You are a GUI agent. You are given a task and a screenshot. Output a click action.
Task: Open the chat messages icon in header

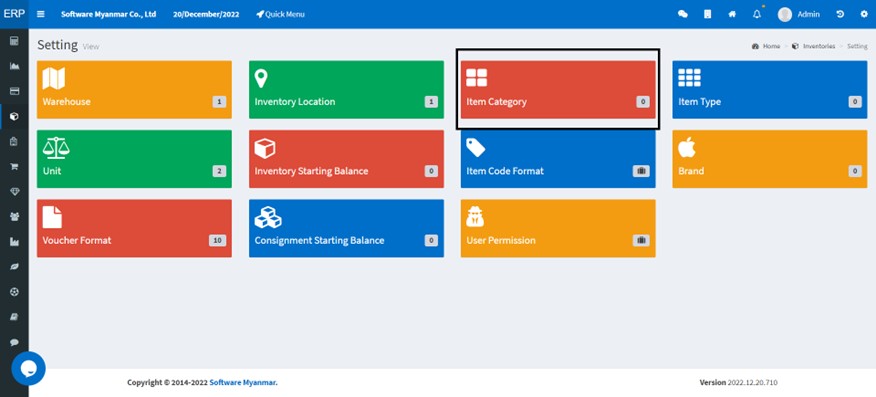683,15
